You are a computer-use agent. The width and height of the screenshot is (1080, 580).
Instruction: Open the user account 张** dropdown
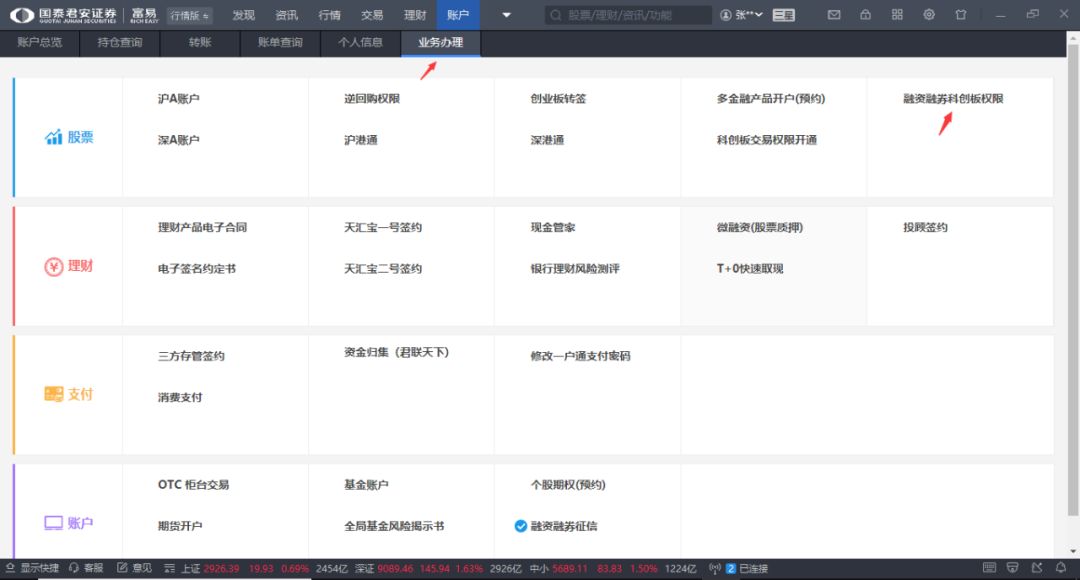741,15
